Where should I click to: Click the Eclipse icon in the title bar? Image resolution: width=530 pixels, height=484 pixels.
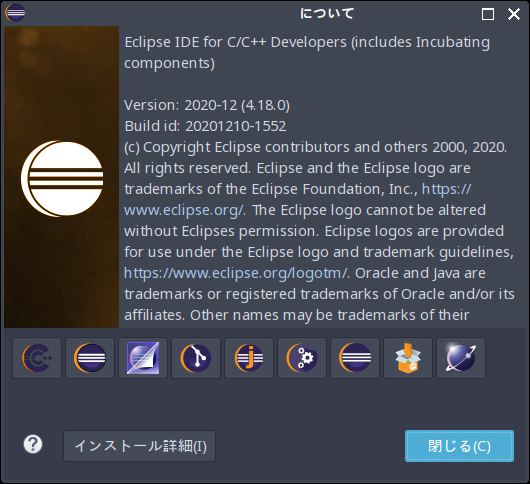click(x=15, y=13)
